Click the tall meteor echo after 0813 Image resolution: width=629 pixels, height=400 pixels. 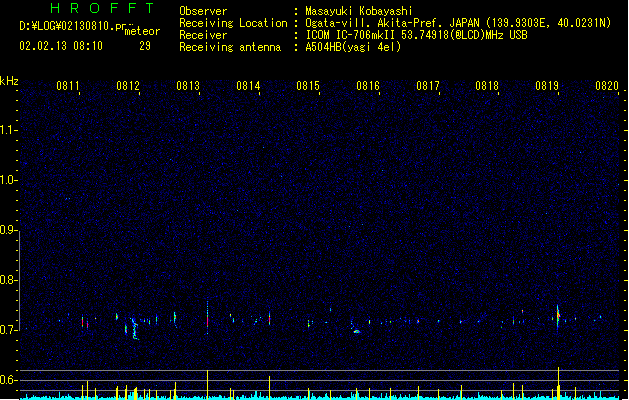[207, 317]
